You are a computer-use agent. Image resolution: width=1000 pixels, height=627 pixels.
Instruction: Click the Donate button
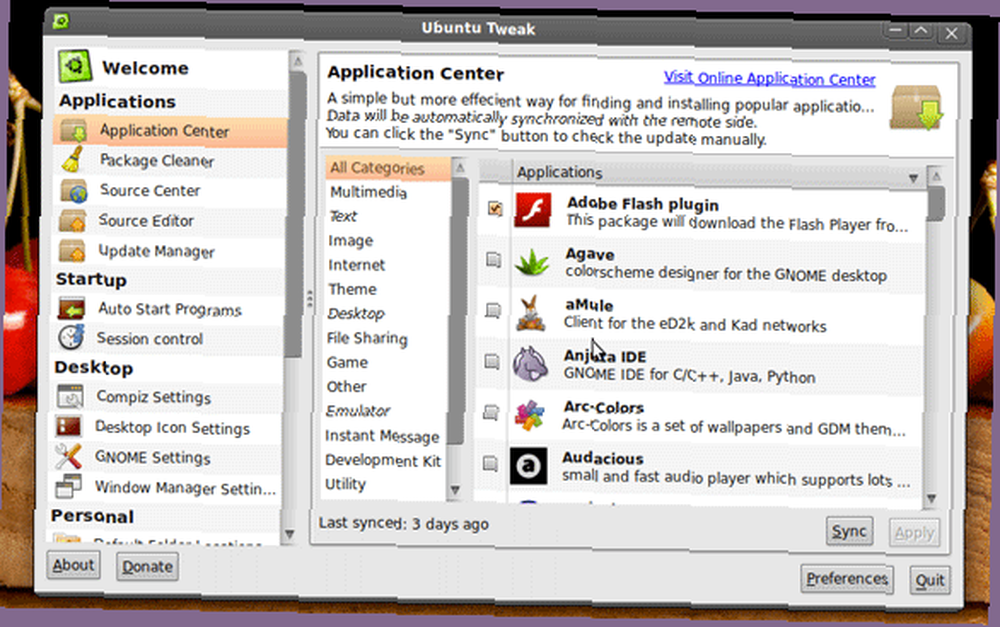pyautogui.click(x=147, y=566)
